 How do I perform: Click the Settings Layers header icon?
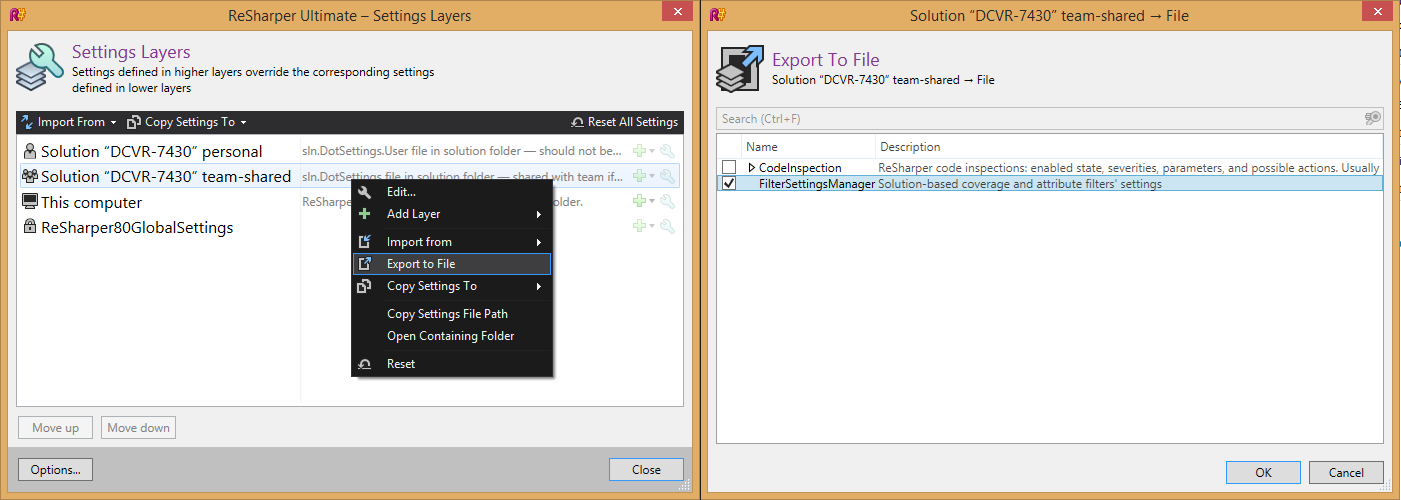(x=40, y=68)
